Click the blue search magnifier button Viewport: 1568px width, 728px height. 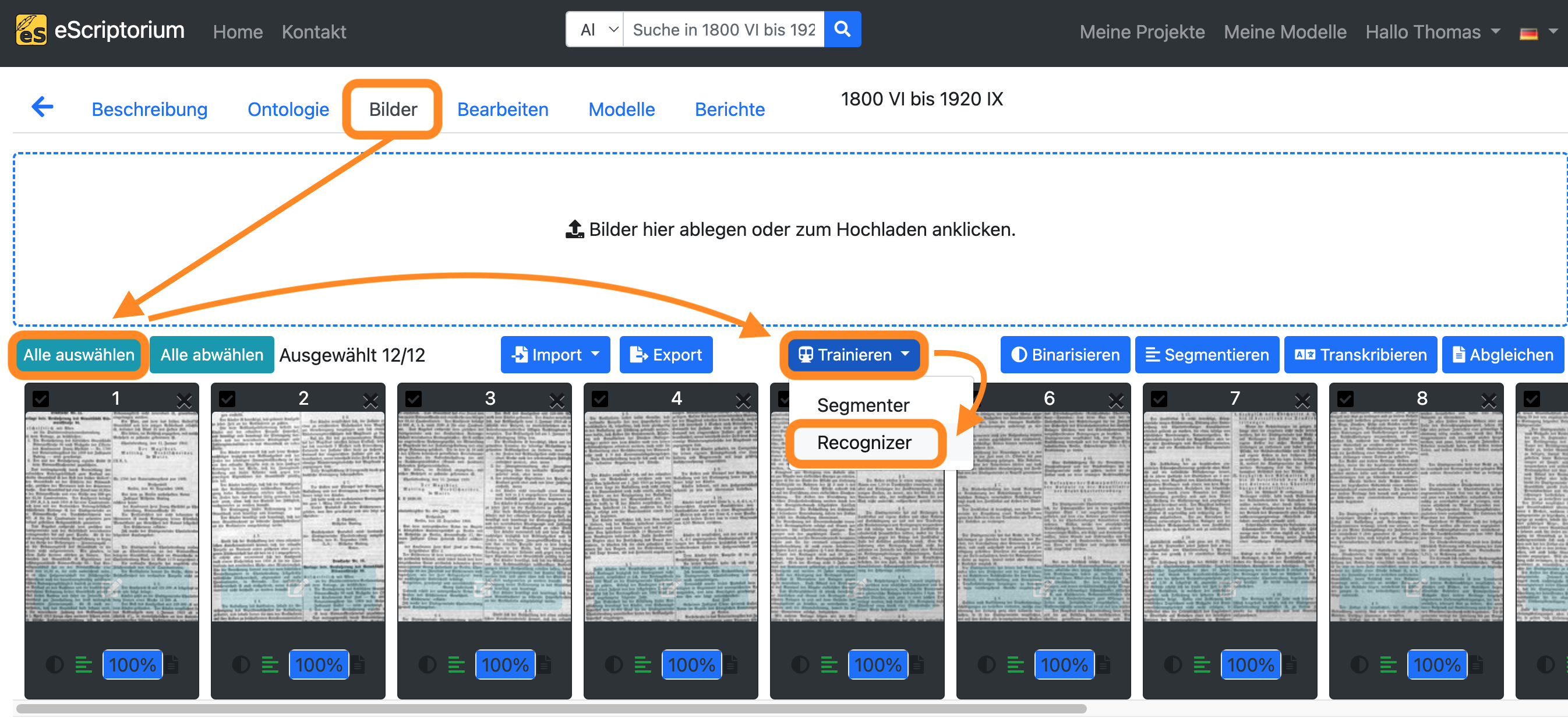(842, 29)
